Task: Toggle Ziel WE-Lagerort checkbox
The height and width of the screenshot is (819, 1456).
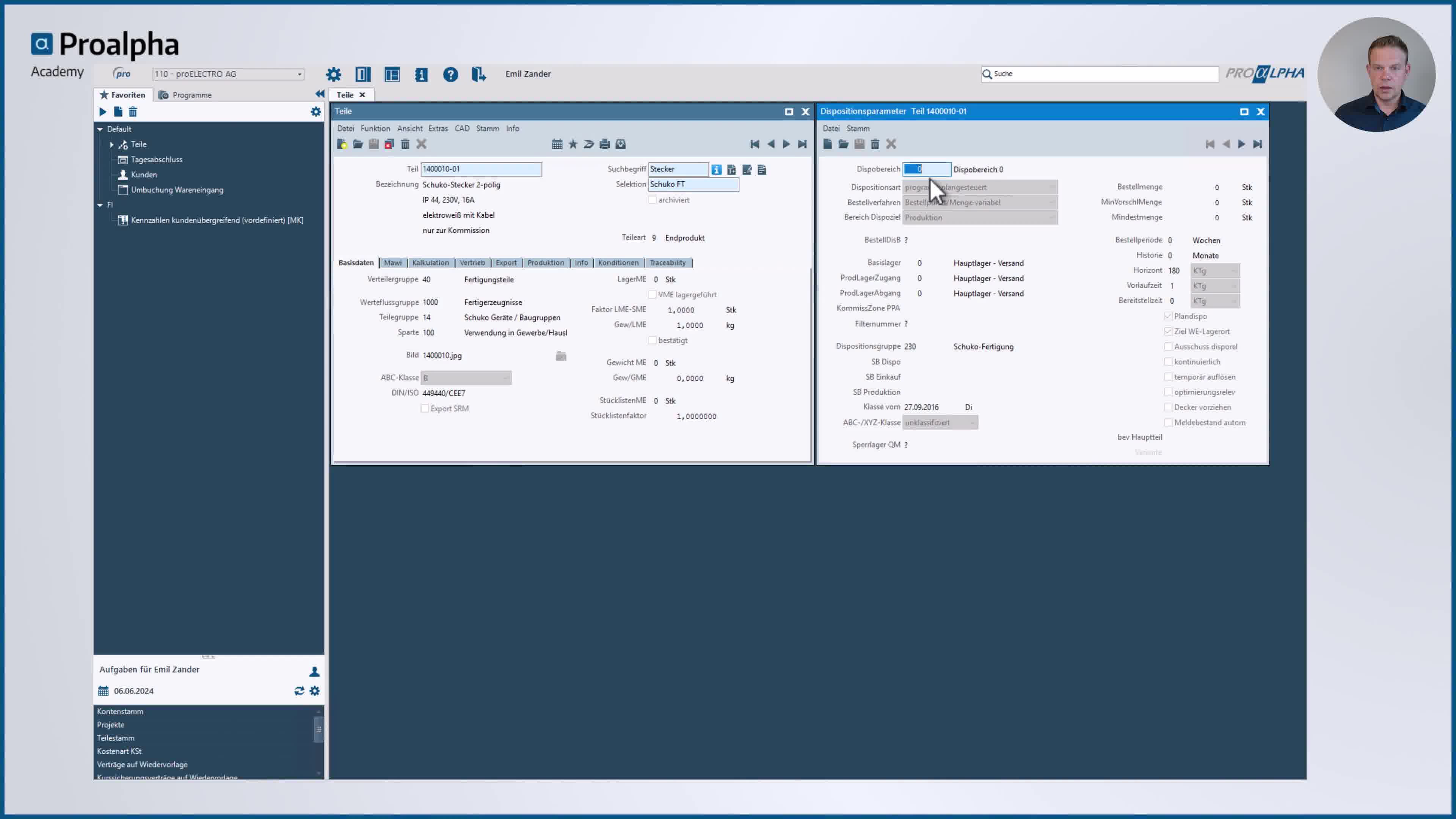Action: (x=1168, y=331)
